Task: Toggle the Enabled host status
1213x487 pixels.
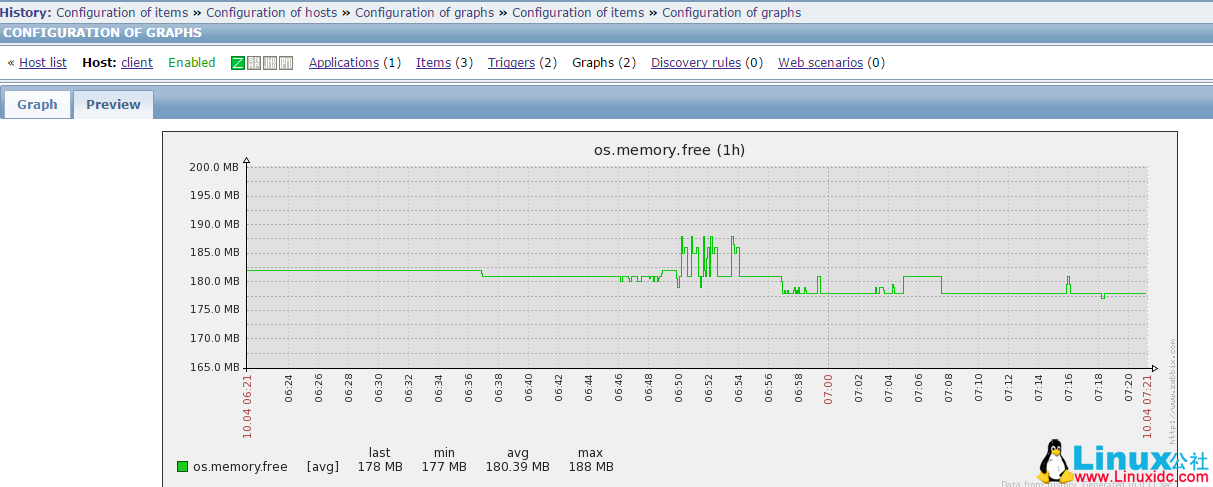Action: click(x=191, y=63)
